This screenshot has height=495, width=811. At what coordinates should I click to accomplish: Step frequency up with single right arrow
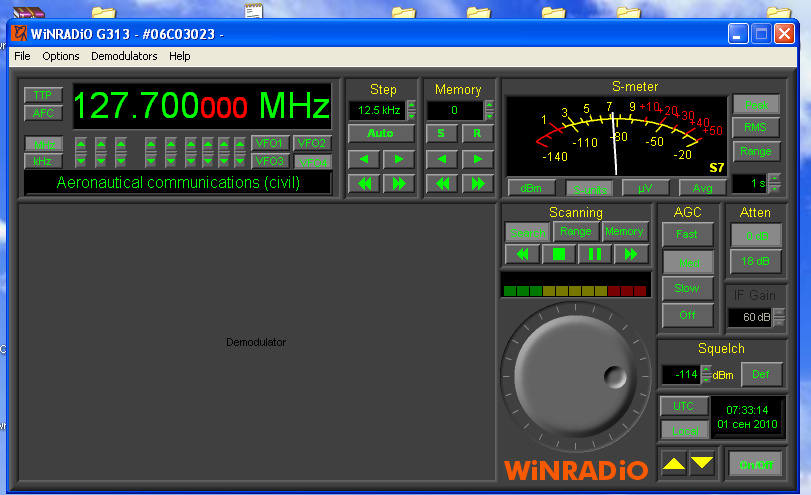[x=398, y=159]
